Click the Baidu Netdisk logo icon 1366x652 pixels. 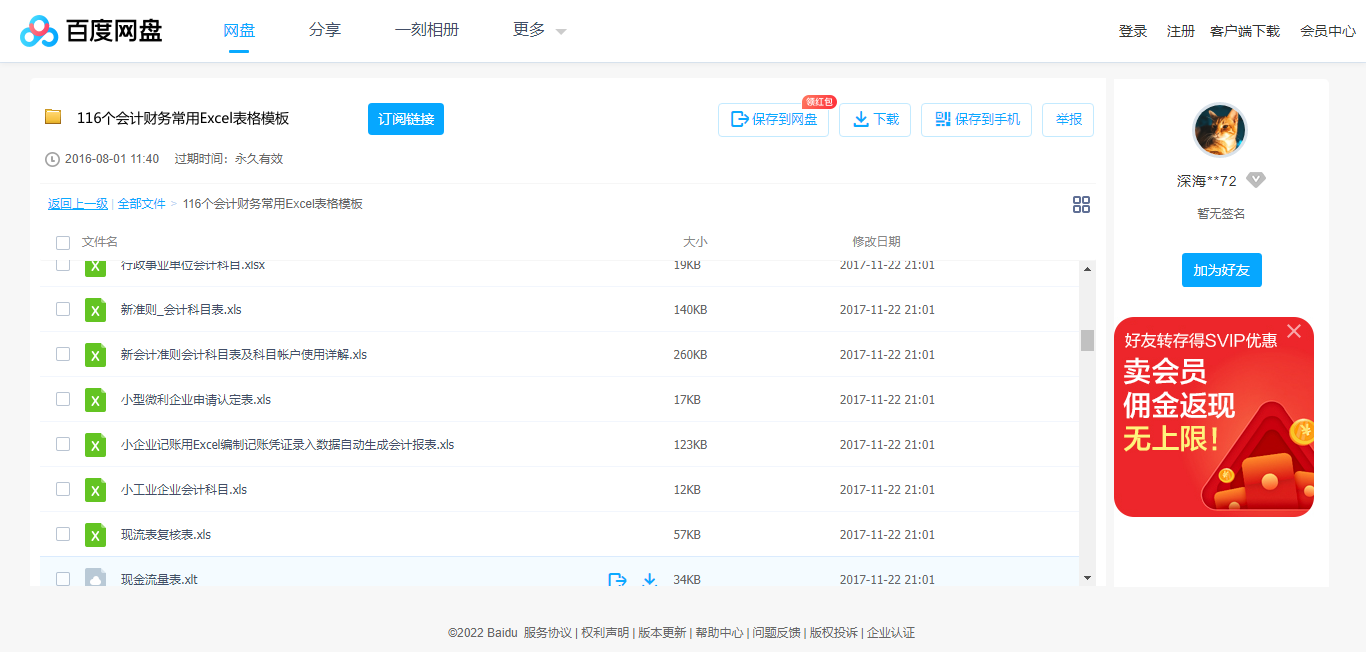point(38,29)
